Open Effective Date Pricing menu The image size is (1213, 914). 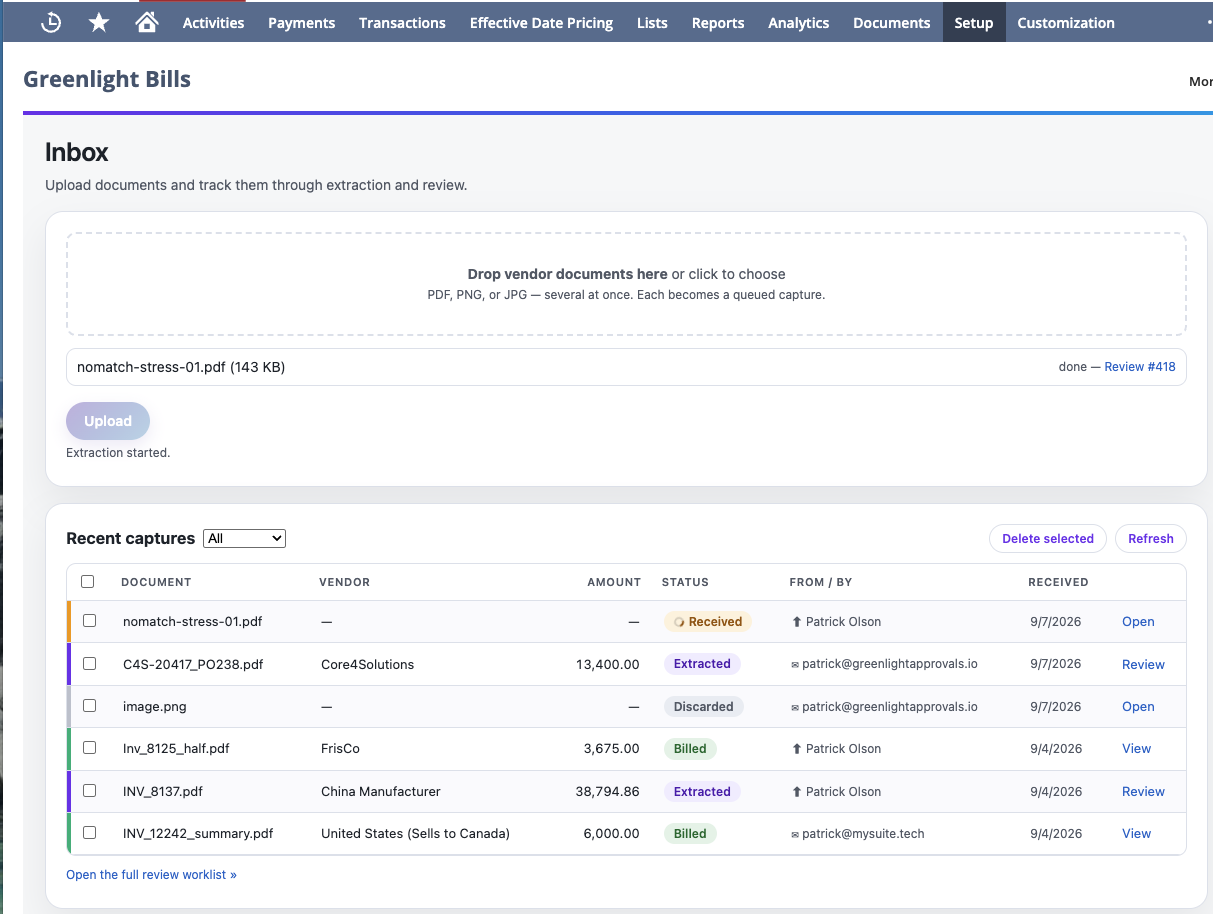click(x=541, y=22)
